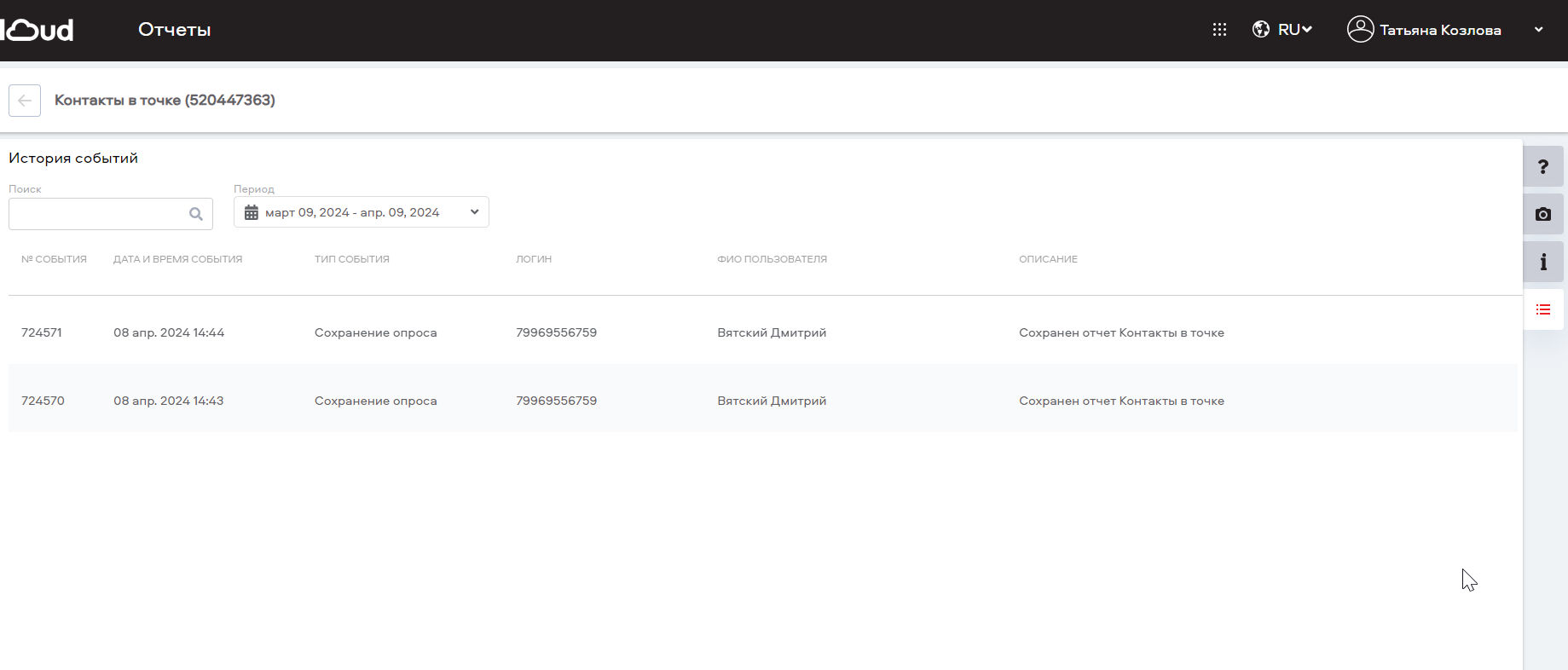Click date 08 апр. 2024 14:44

(x=169, y=332)
